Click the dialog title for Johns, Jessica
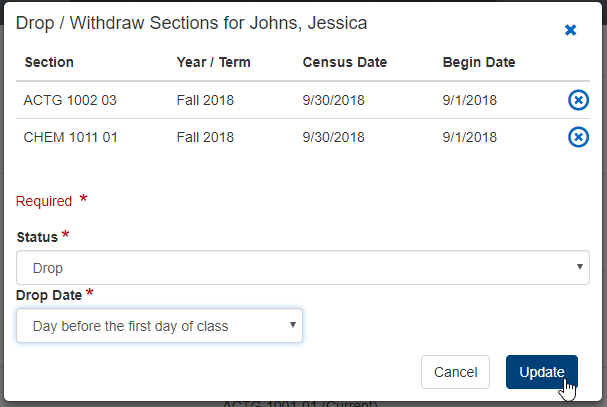The width and height of the screenshot is (607, 407). (x=183, y=22)
